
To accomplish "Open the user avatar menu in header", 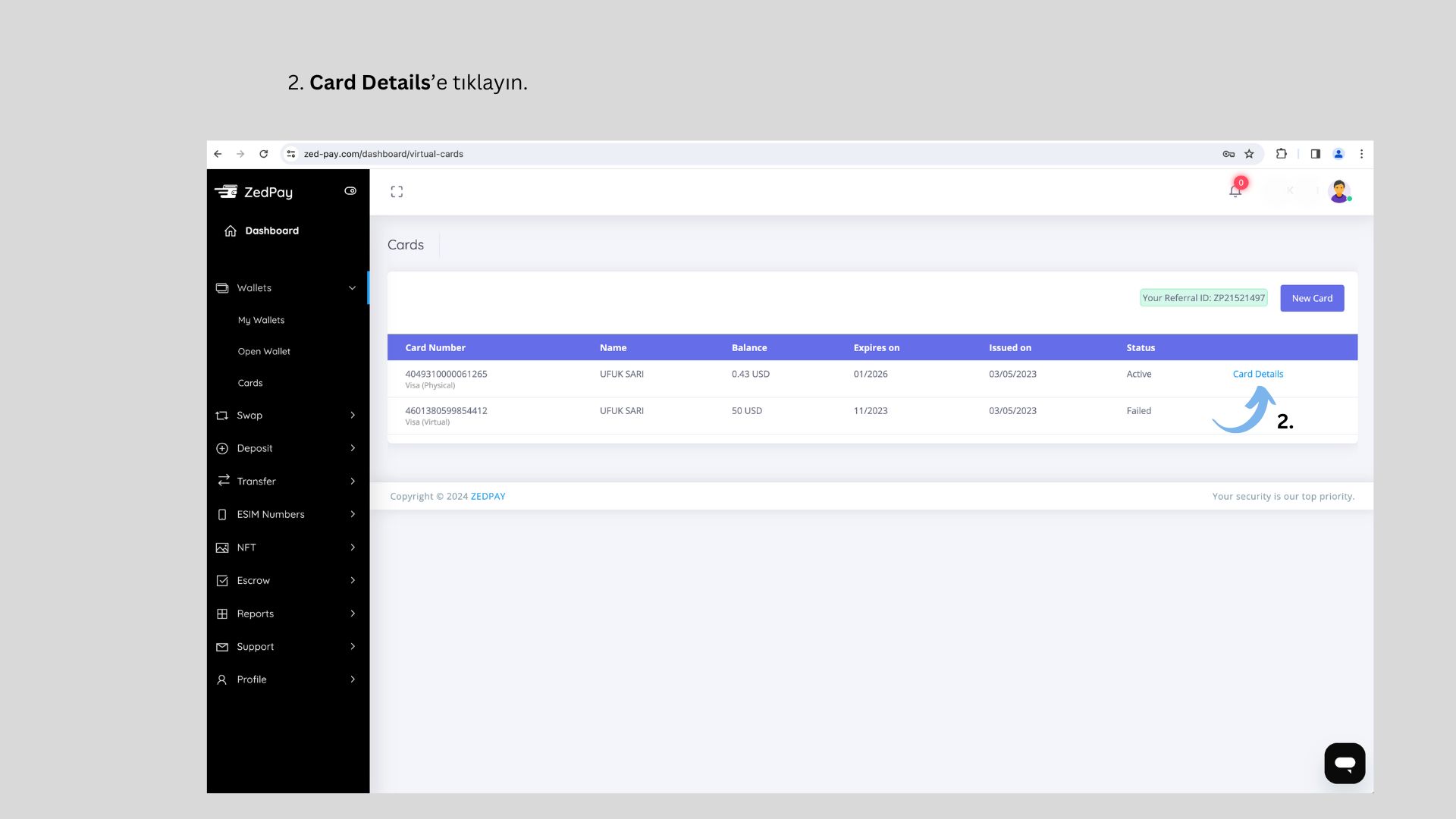I will 1339,191.
